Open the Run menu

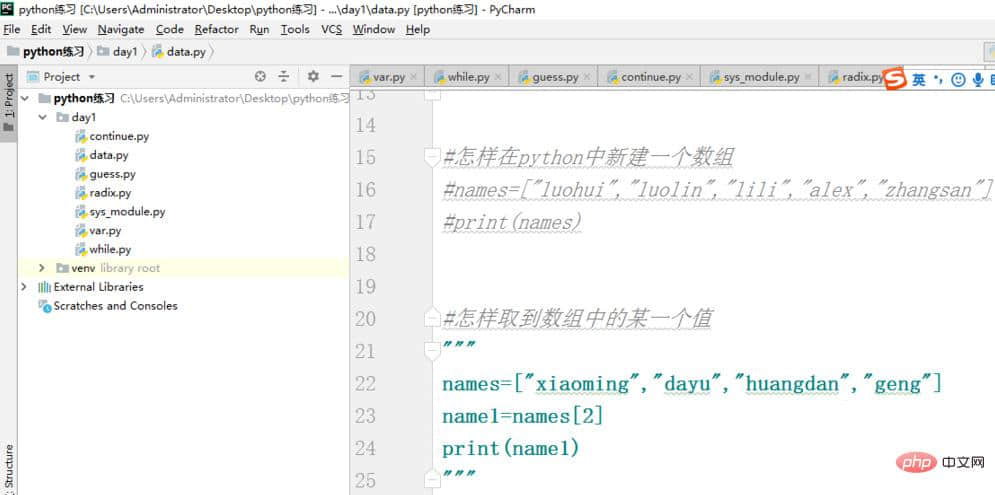259,29
